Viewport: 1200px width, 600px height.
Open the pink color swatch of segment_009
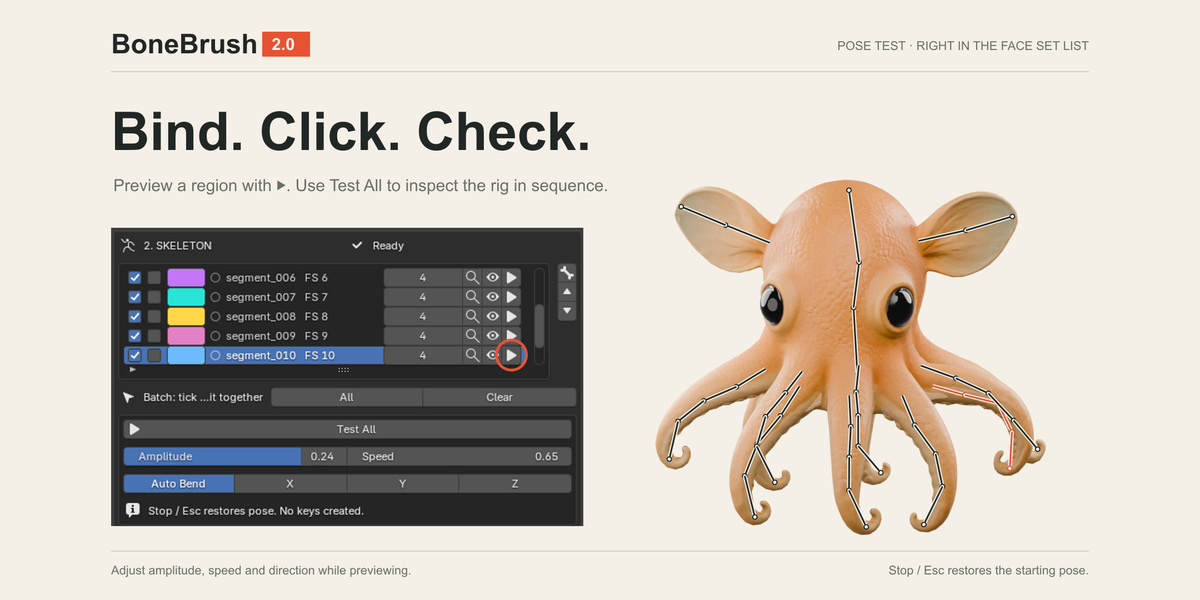(186, 336)
